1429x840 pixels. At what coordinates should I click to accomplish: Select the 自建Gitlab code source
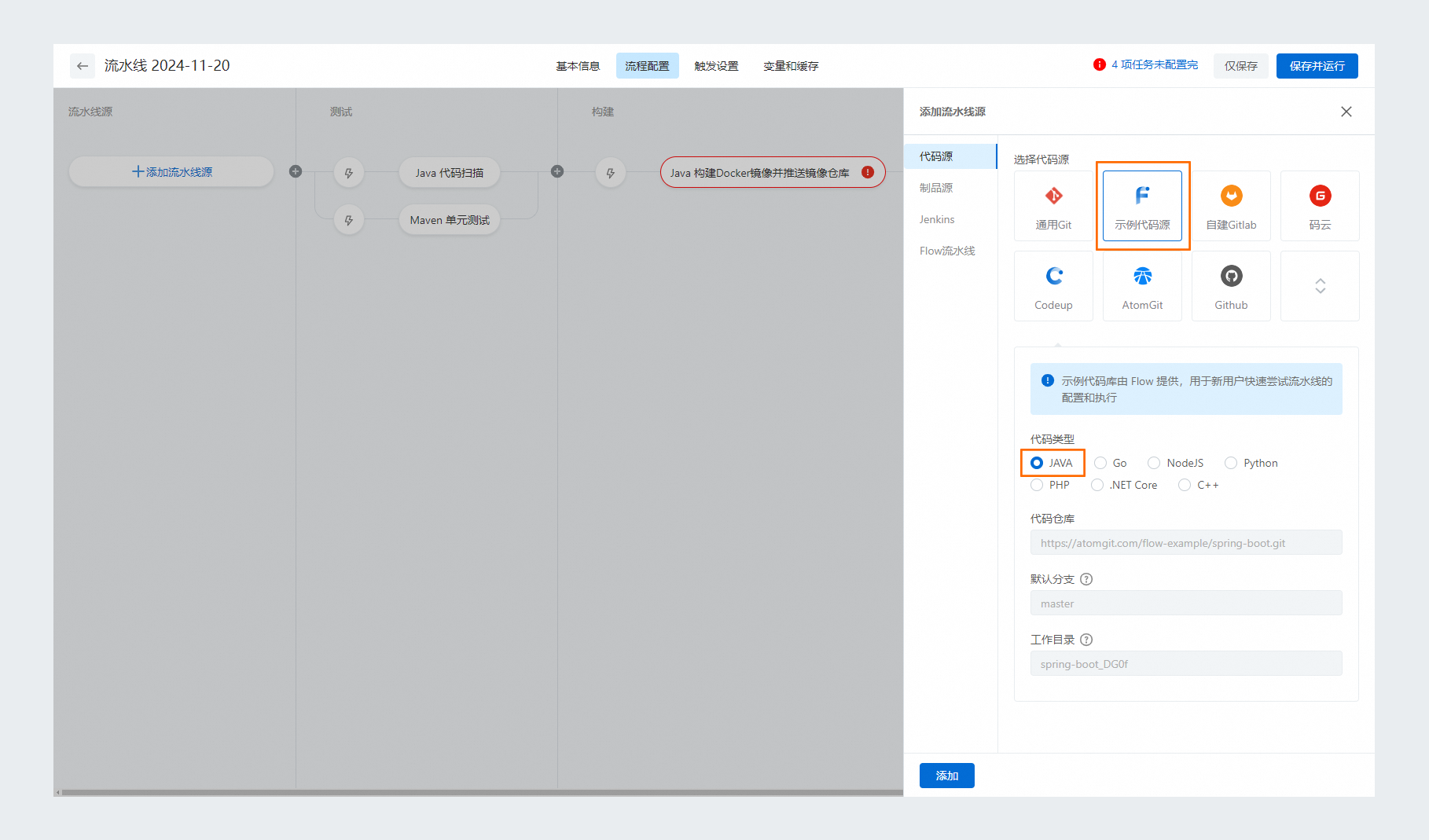point(1231,206)
